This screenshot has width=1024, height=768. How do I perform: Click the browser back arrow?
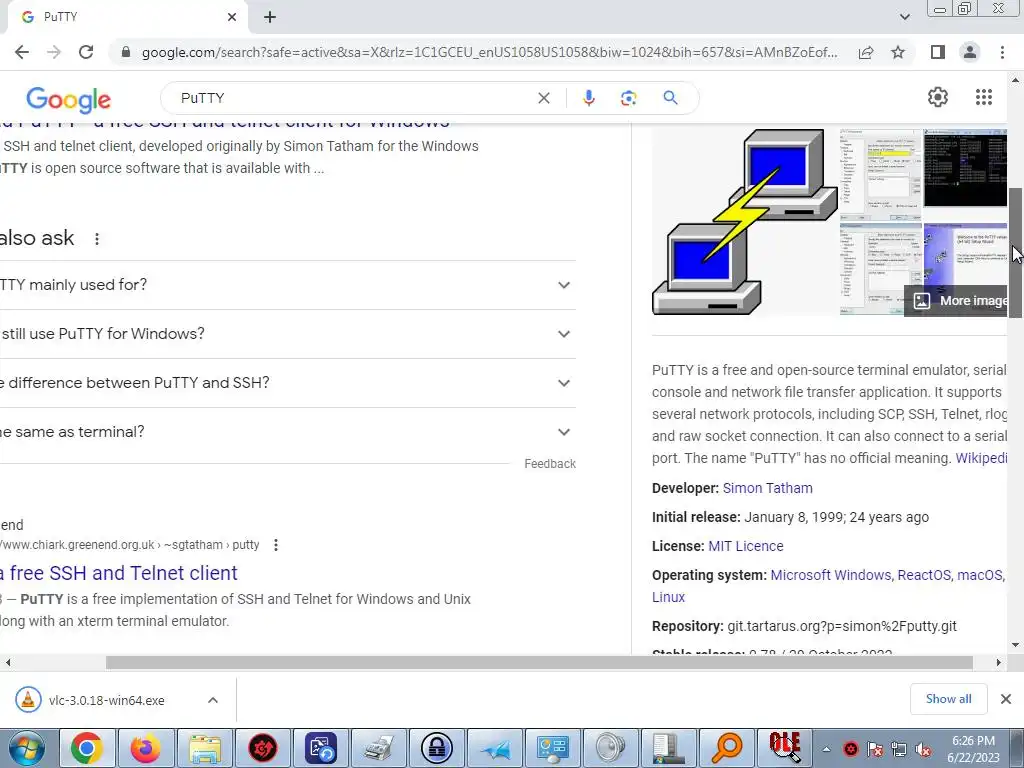(x=22, y=52)
